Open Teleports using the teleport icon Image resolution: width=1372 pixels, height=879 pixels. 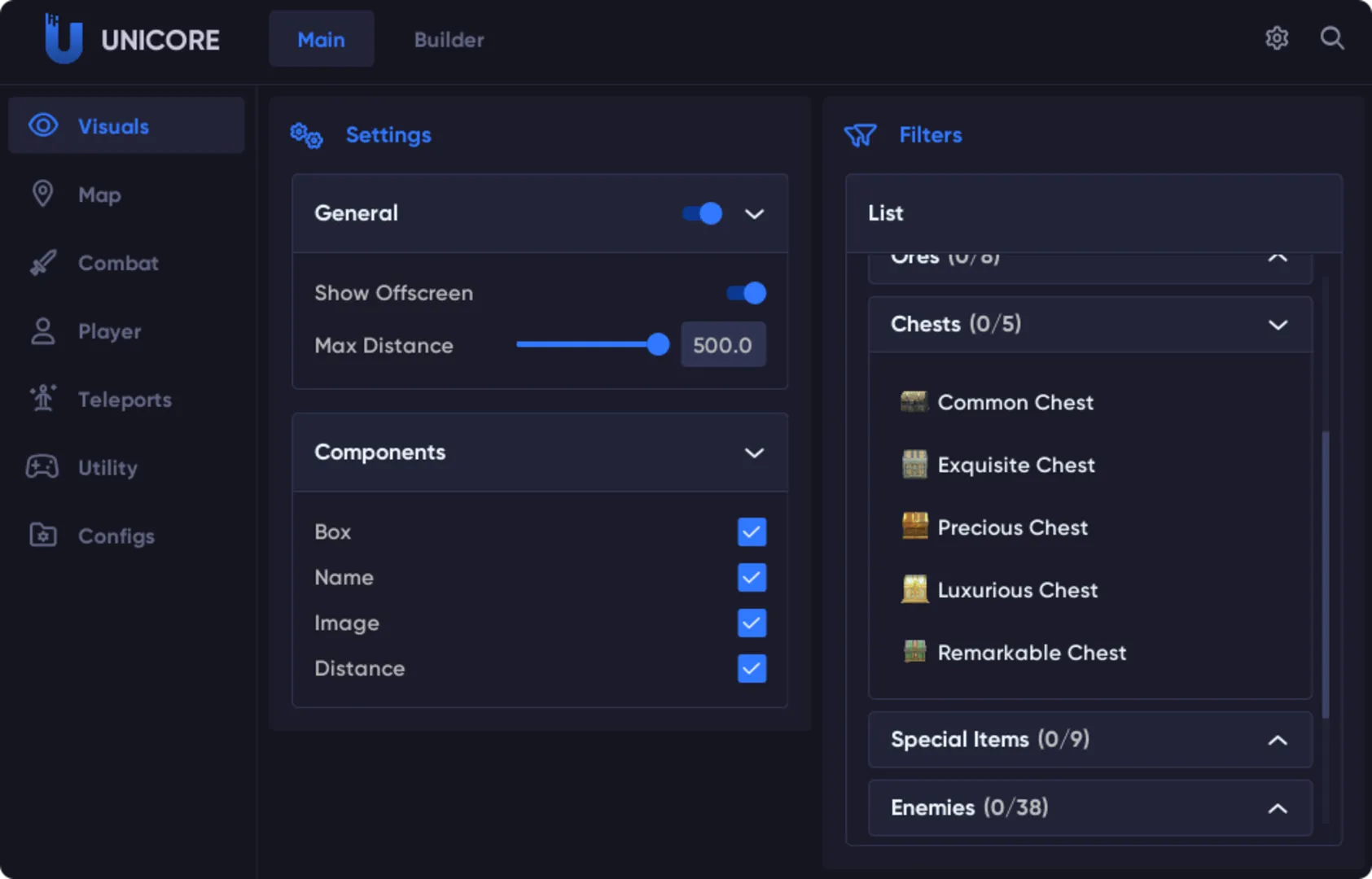coord(42,399)
